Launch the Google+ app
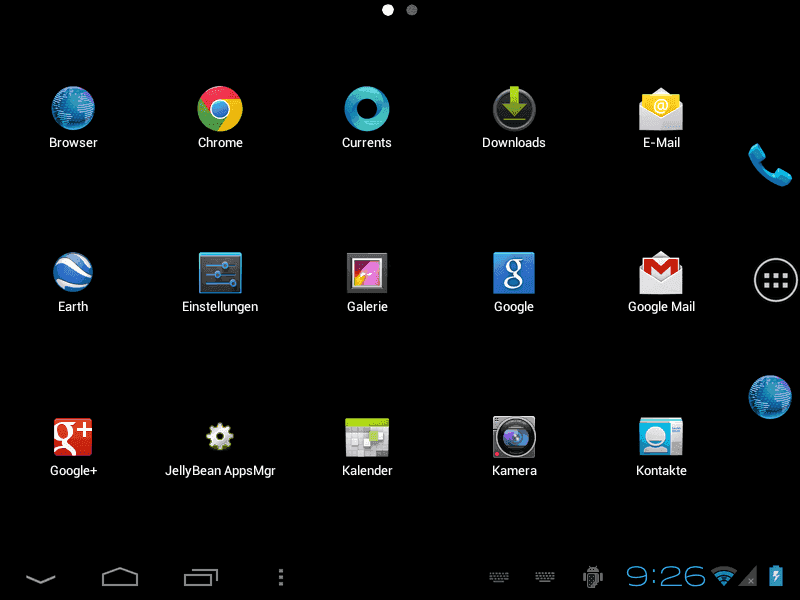Viewport: 800px width, 600px height. (73, 447)
